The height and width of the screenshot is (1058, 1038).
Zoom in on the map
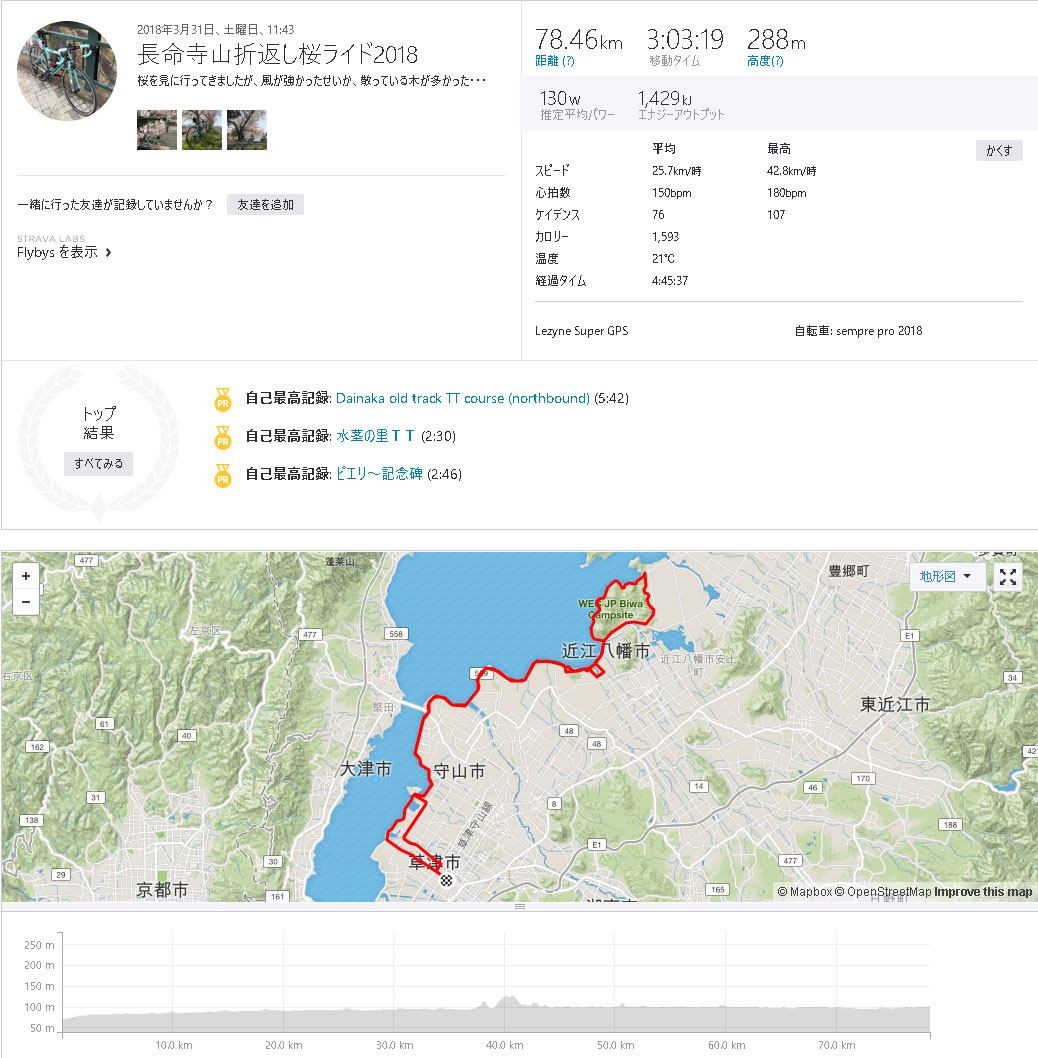click(25, 576)
